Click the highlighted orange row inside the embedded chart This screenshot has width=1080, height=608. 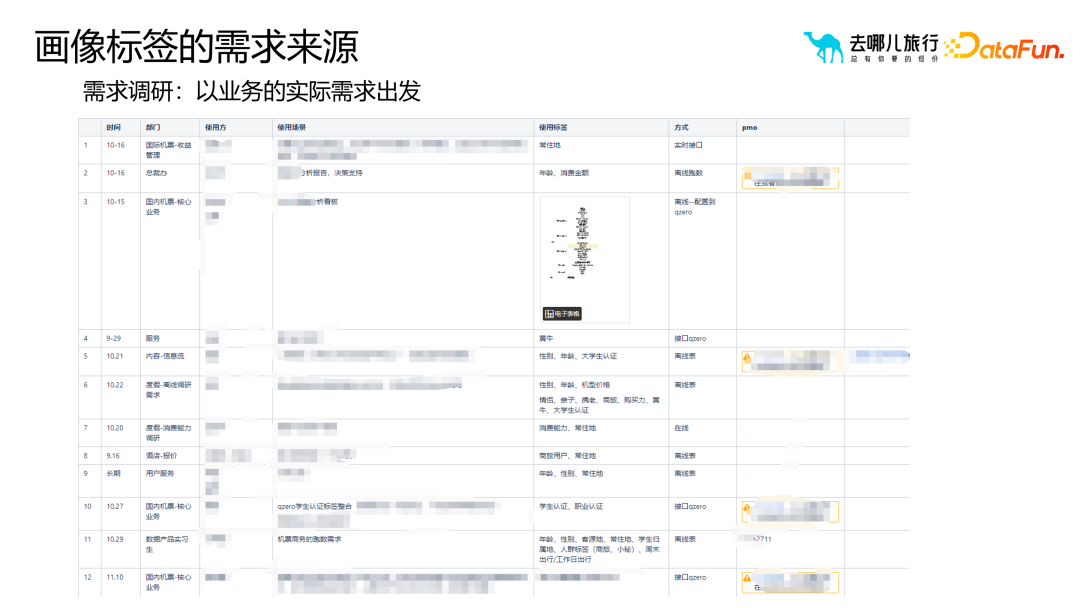pyautogui.click(x=583, y=246)
